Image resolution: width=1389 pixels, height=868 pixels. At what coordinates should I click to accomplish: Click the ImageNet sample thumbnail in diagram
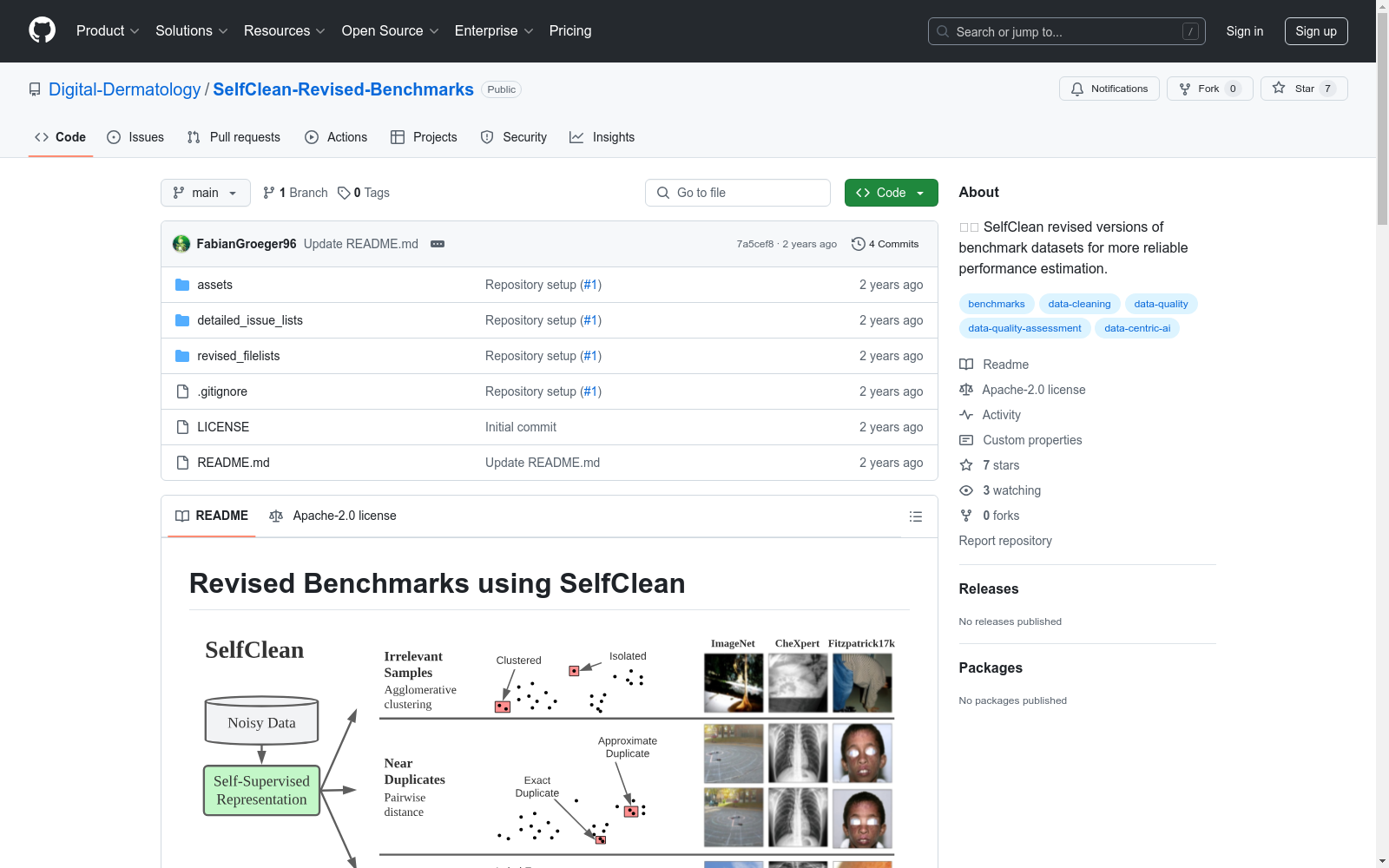[734, 683]
